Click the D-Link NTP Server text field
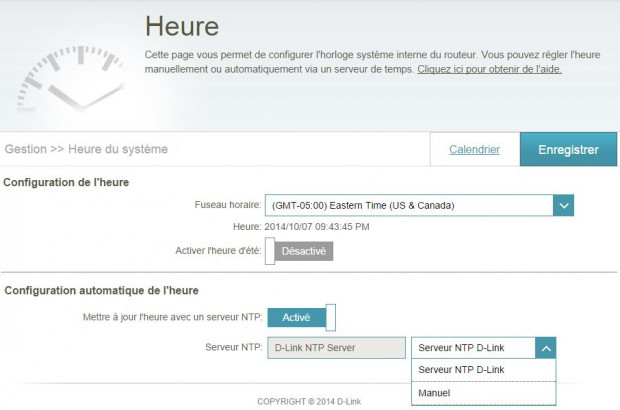Viewport: 620px width, 410px height. [337, 347]
